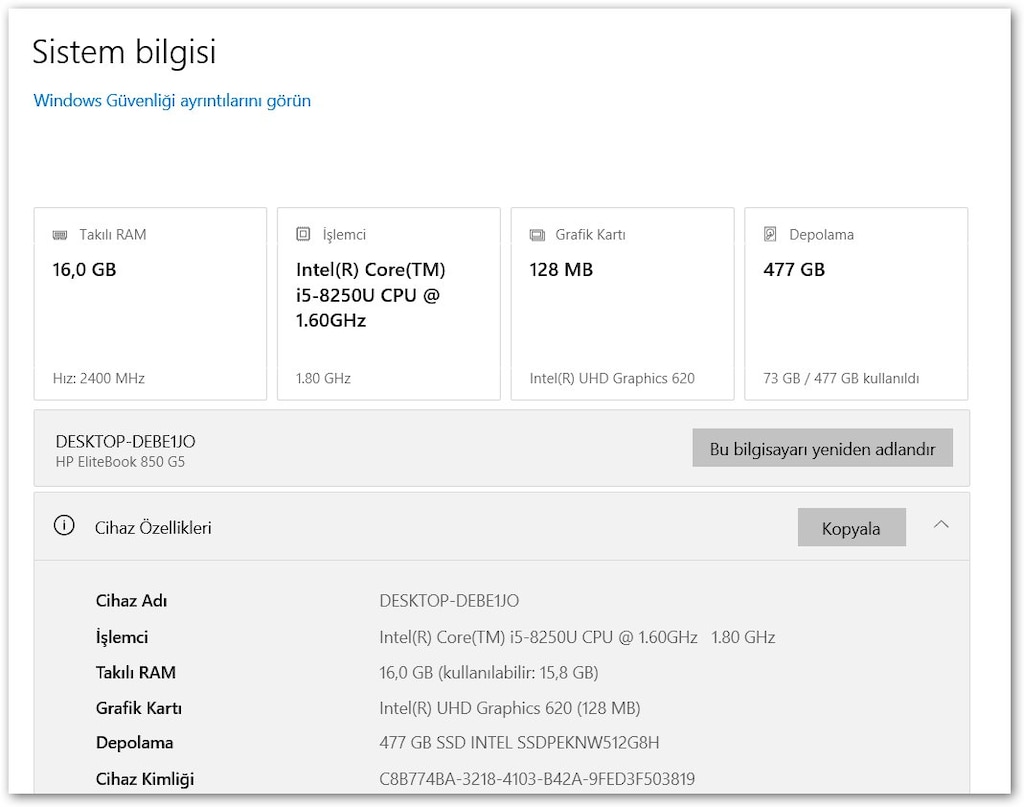
Task: Click the info circle icon next to Cihaz Özellikleri
Action: click(x=64, y=526)
